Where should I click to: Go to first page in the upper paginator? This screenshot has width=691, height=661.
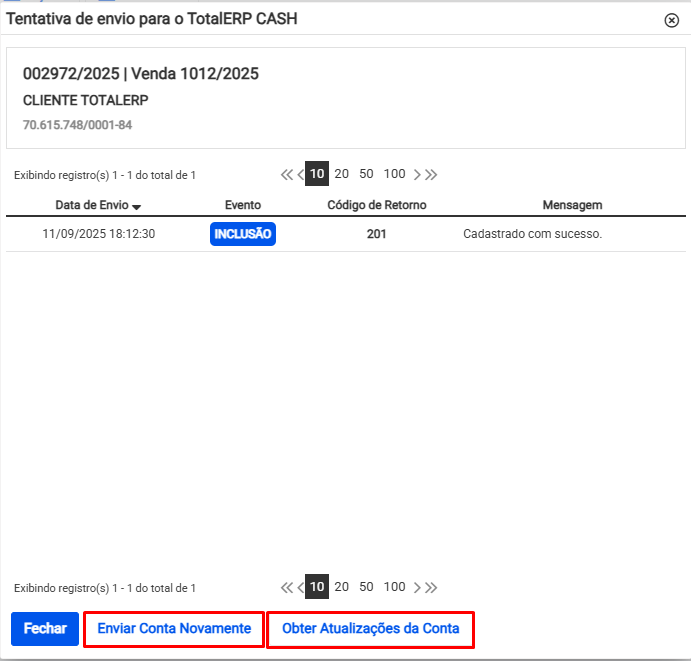click(287, 174)
